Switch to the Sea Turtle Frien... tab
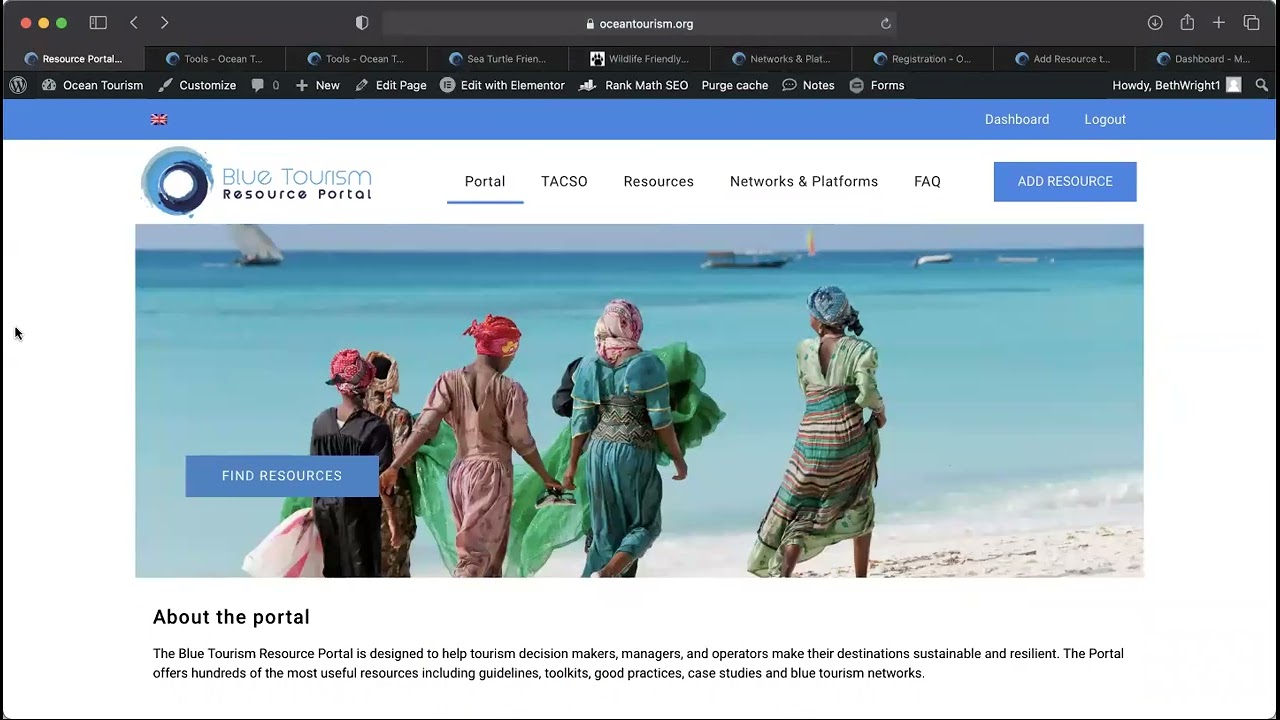This screenshot has height=720, width=1280. tap(498, 59)
